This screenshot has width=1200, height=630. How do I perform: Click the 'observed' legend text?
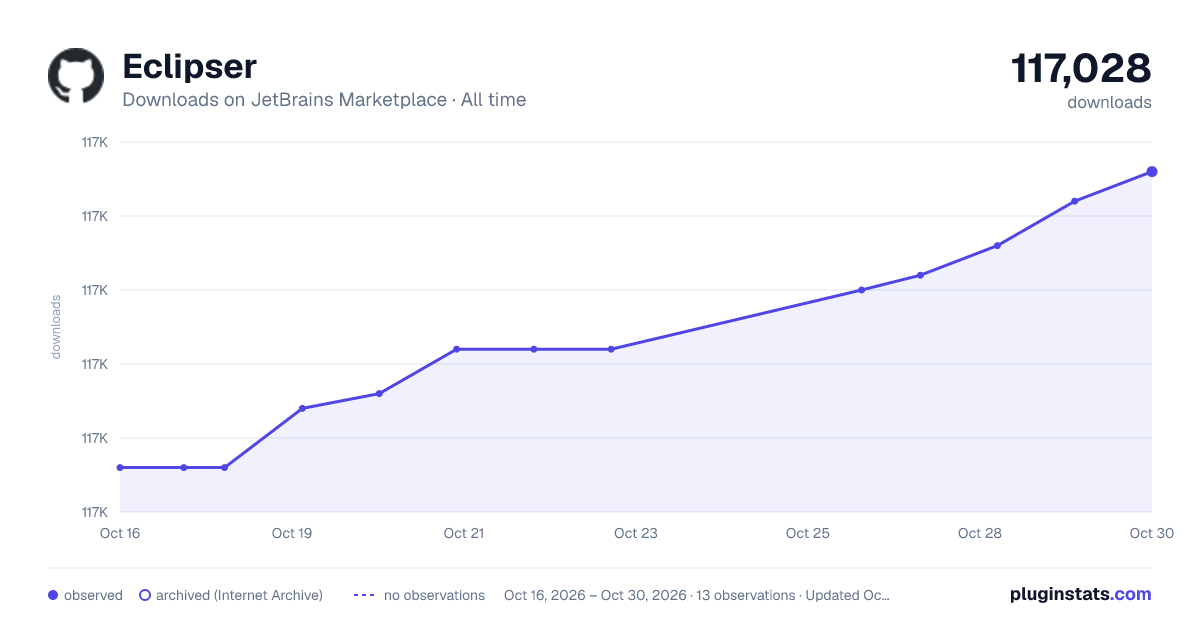[x=93, y=595]
